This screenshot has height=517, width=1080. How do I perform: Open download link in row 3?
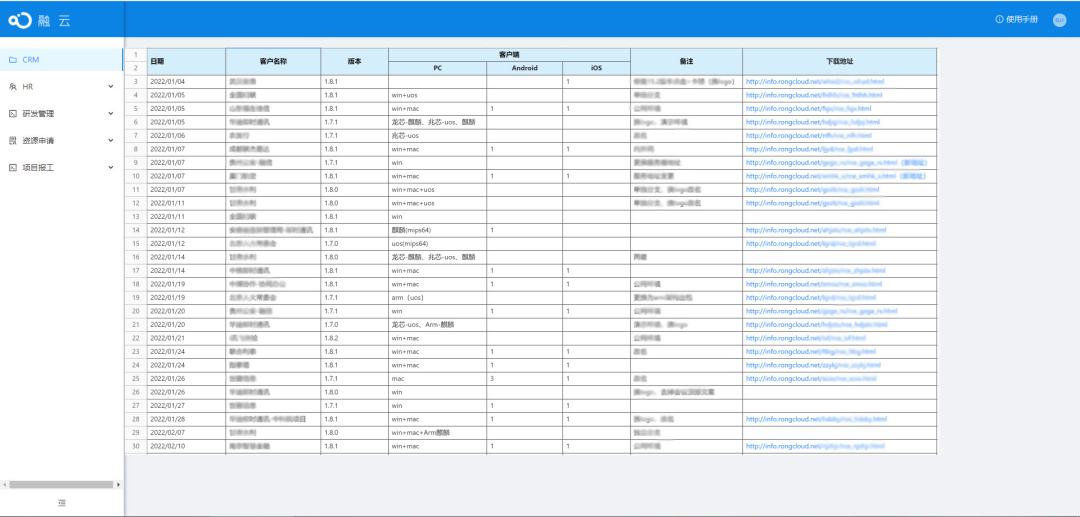(x=814, y=81)
